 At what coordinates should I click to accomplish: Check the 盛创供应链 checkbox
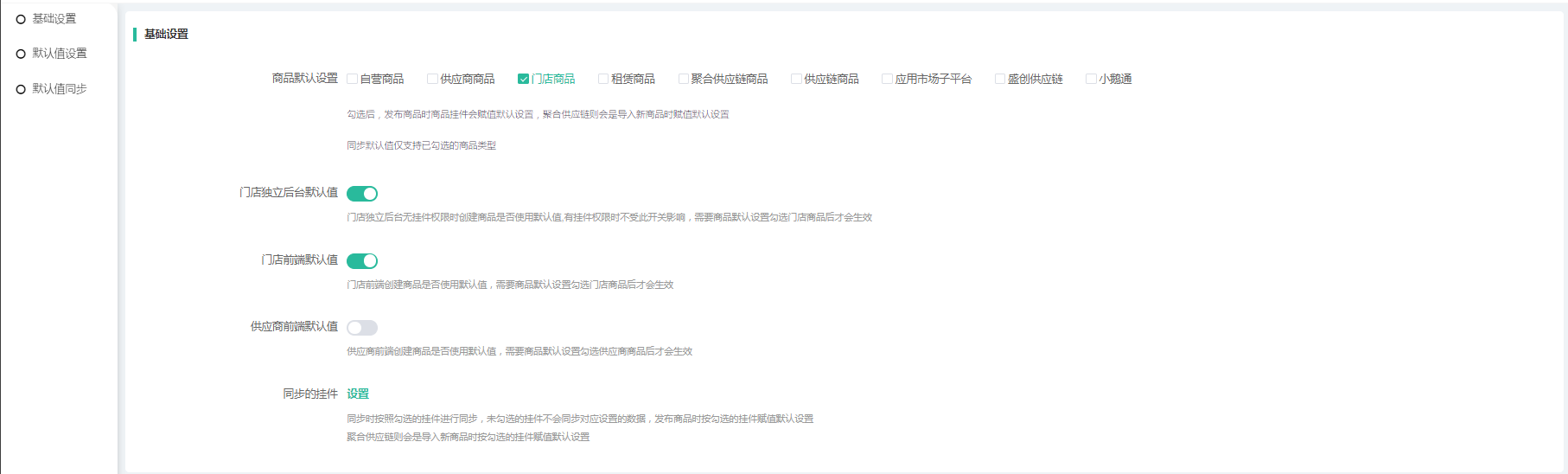(1000, 79)
